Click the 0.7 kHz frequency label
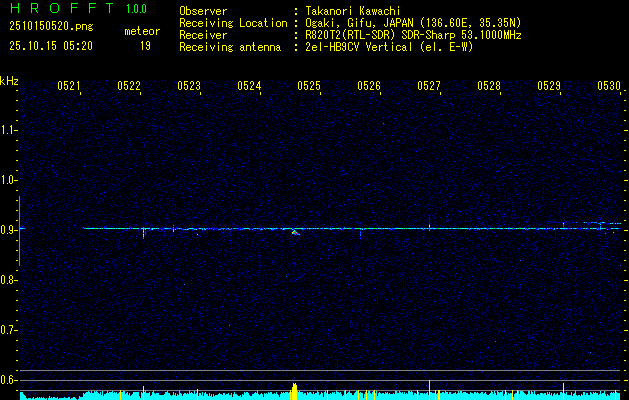This screenshot has width=629, height=400. point(7,330)
